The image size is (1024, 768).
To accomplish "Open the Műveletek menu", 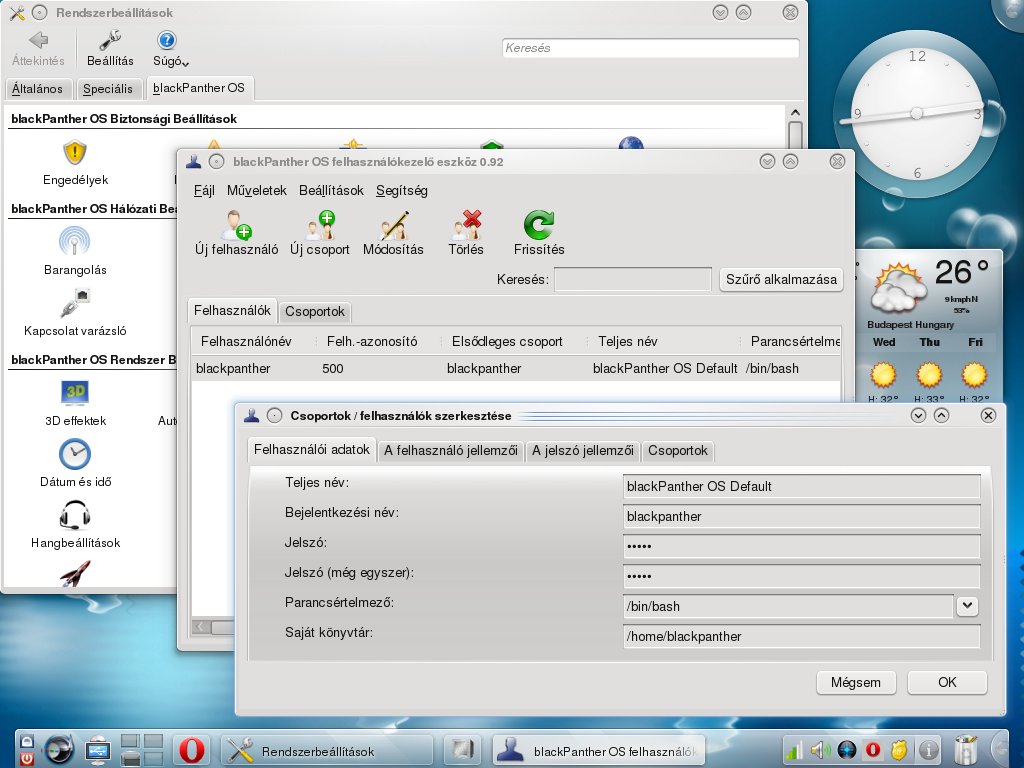I will click(x=257, y=191).
